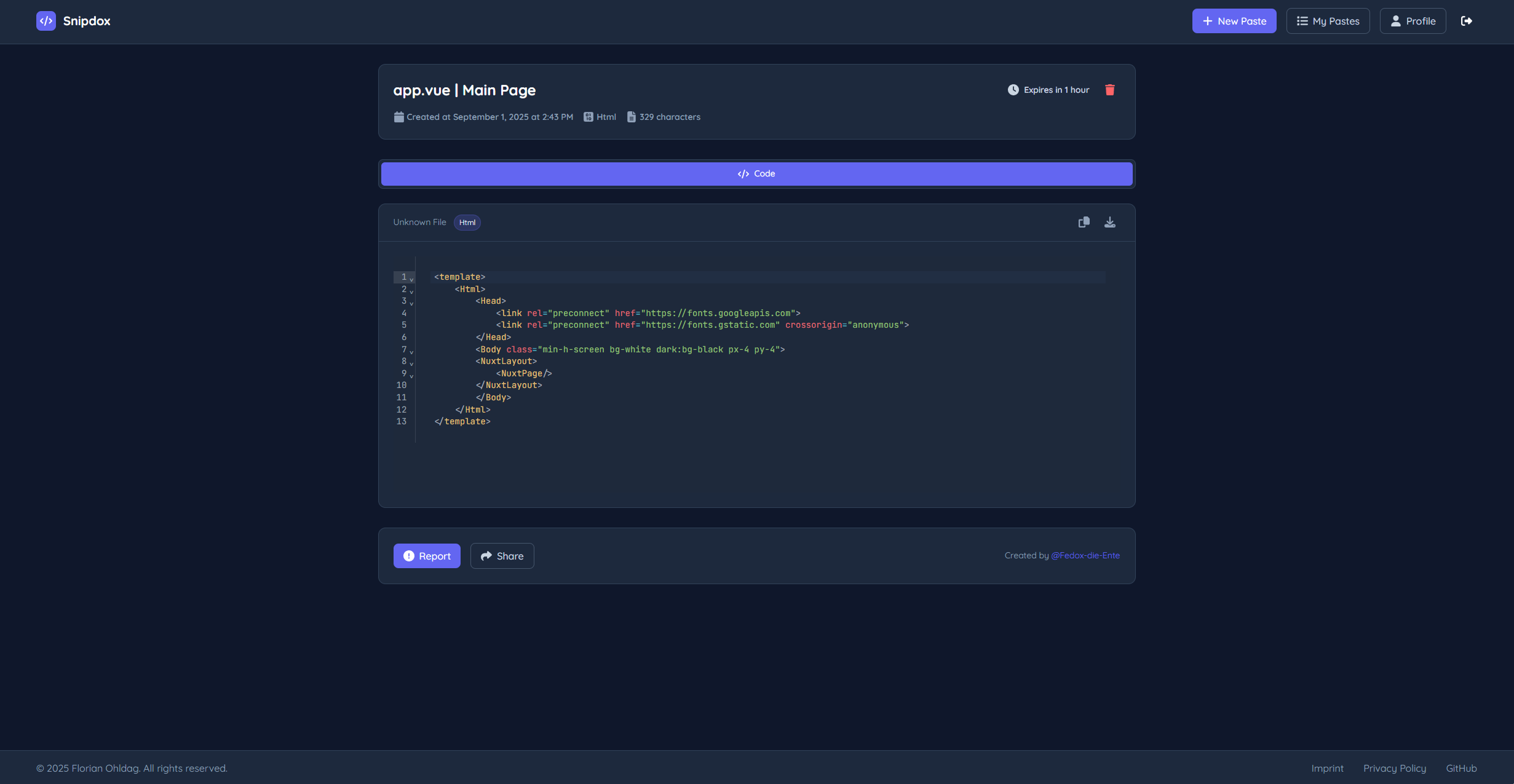The image size is (1514, 784).
Task: Share this paste
Action: 502,556
